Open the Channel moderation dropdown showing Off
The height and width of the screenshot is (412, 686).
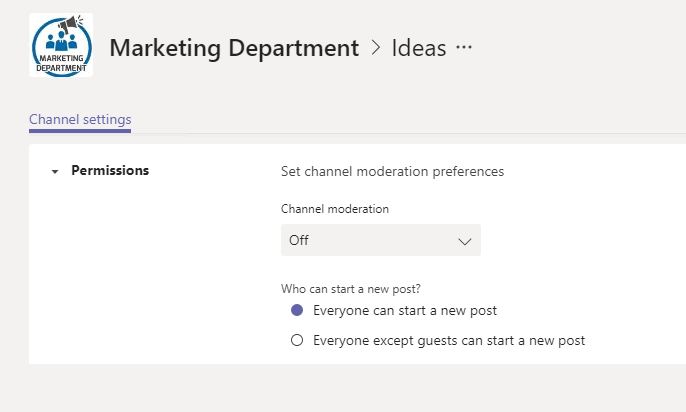(380, 240)
